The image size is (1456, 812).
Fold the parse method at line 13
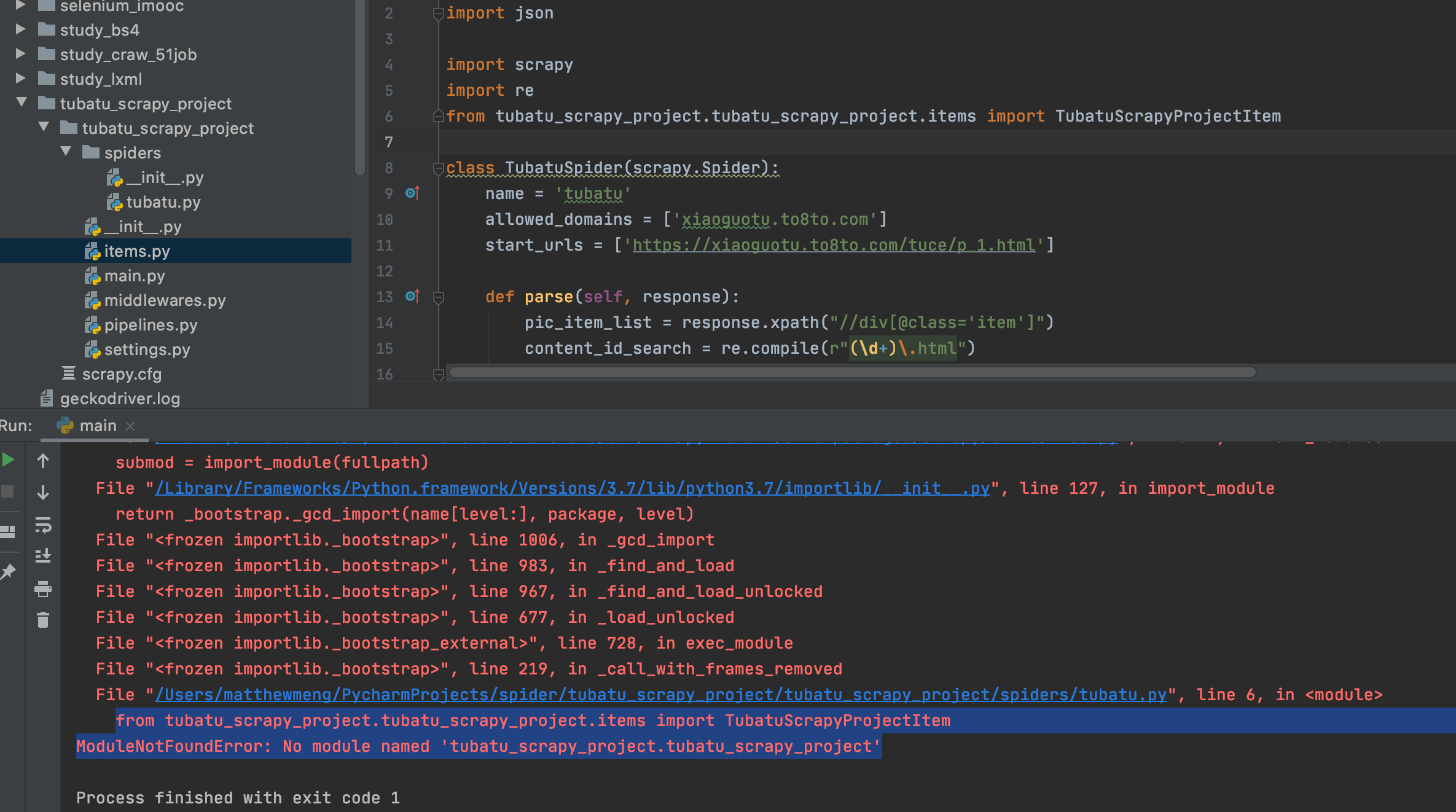pyautogui.click(x=439, y=297)
